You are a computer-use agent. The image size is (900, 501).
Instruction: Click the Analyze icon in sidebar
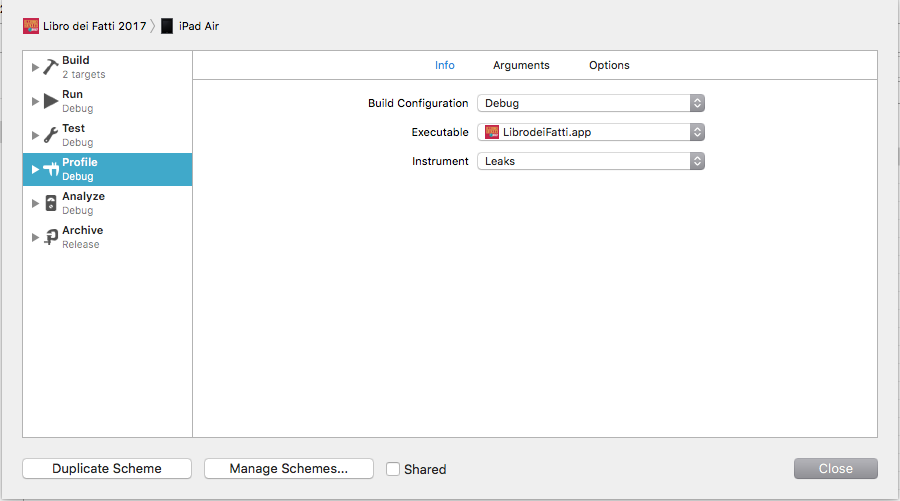point(51,203)
